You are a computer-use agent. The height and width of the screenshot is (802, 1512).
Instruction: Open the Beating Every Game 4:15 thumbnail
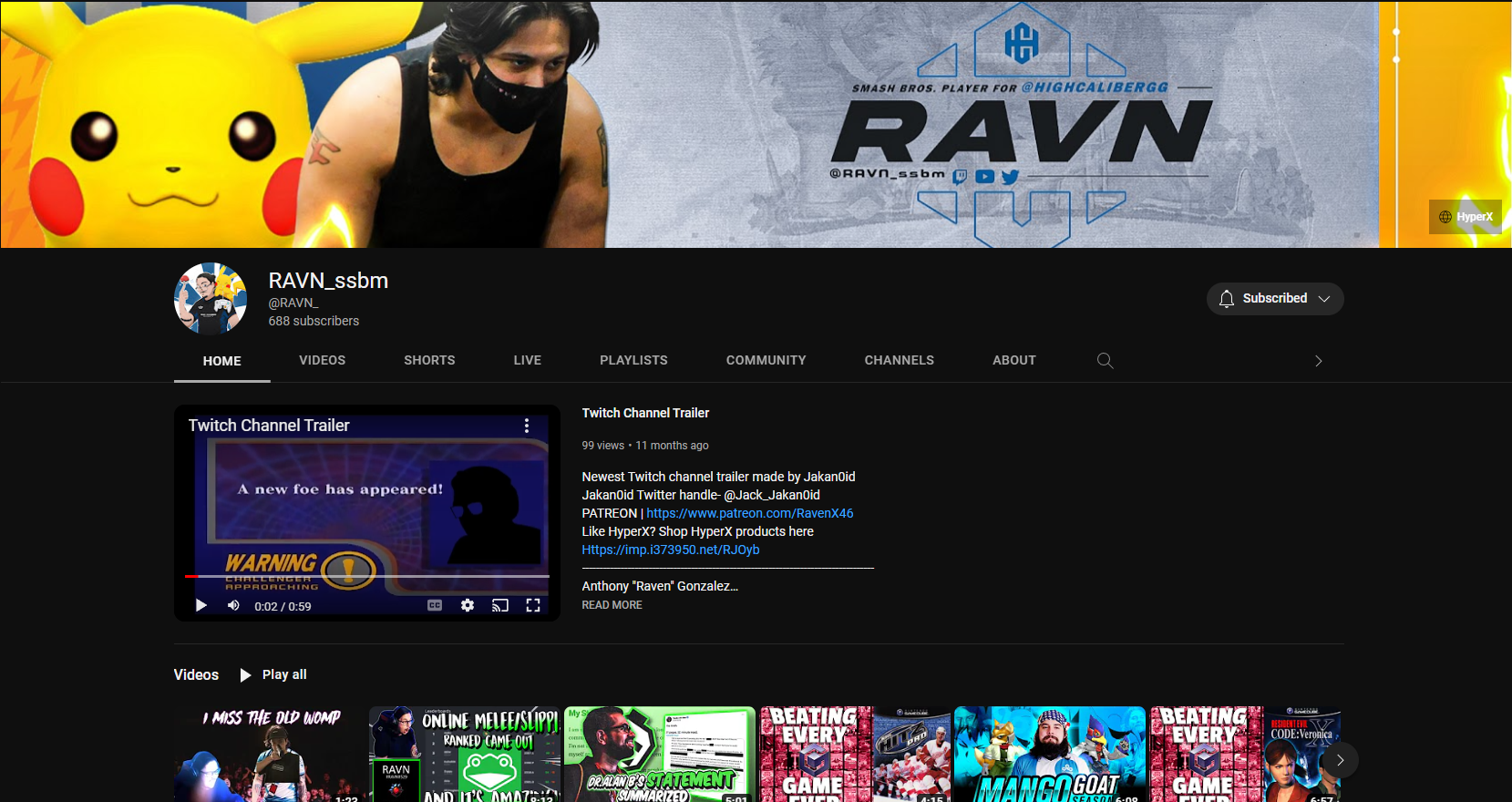(x=855, y=755)
